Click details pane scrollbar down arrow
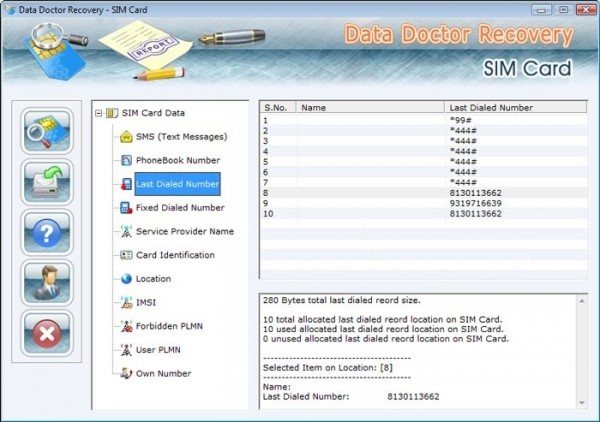 coord(582,403)
